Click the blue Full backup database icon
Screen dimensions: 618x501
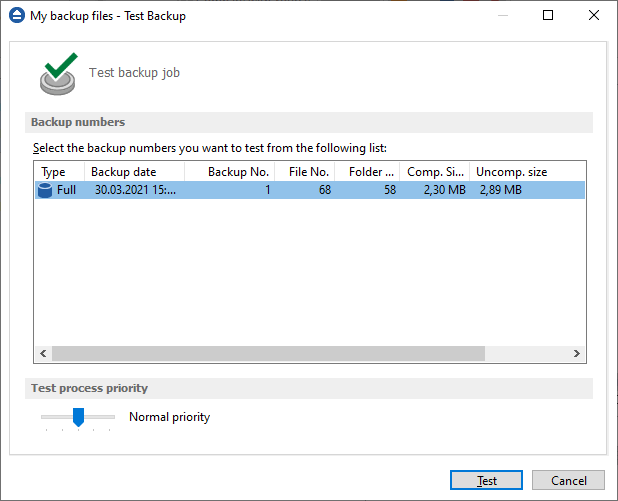pyautogui.click(x=45, y=190)
